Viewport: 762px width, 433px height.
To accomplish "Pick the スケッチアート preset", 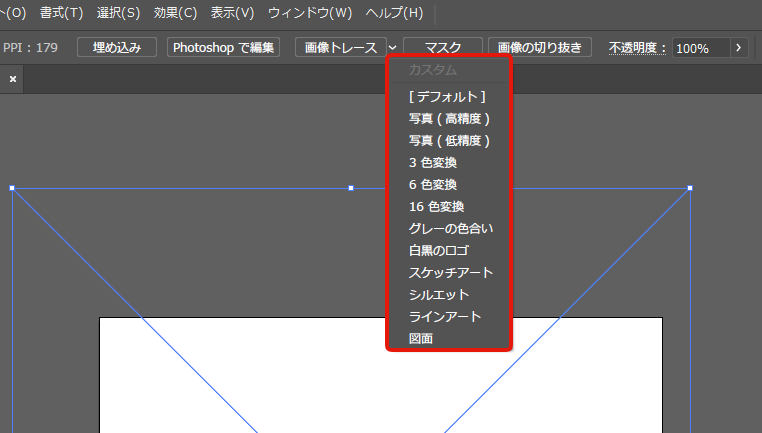I will tap(451, 273).
